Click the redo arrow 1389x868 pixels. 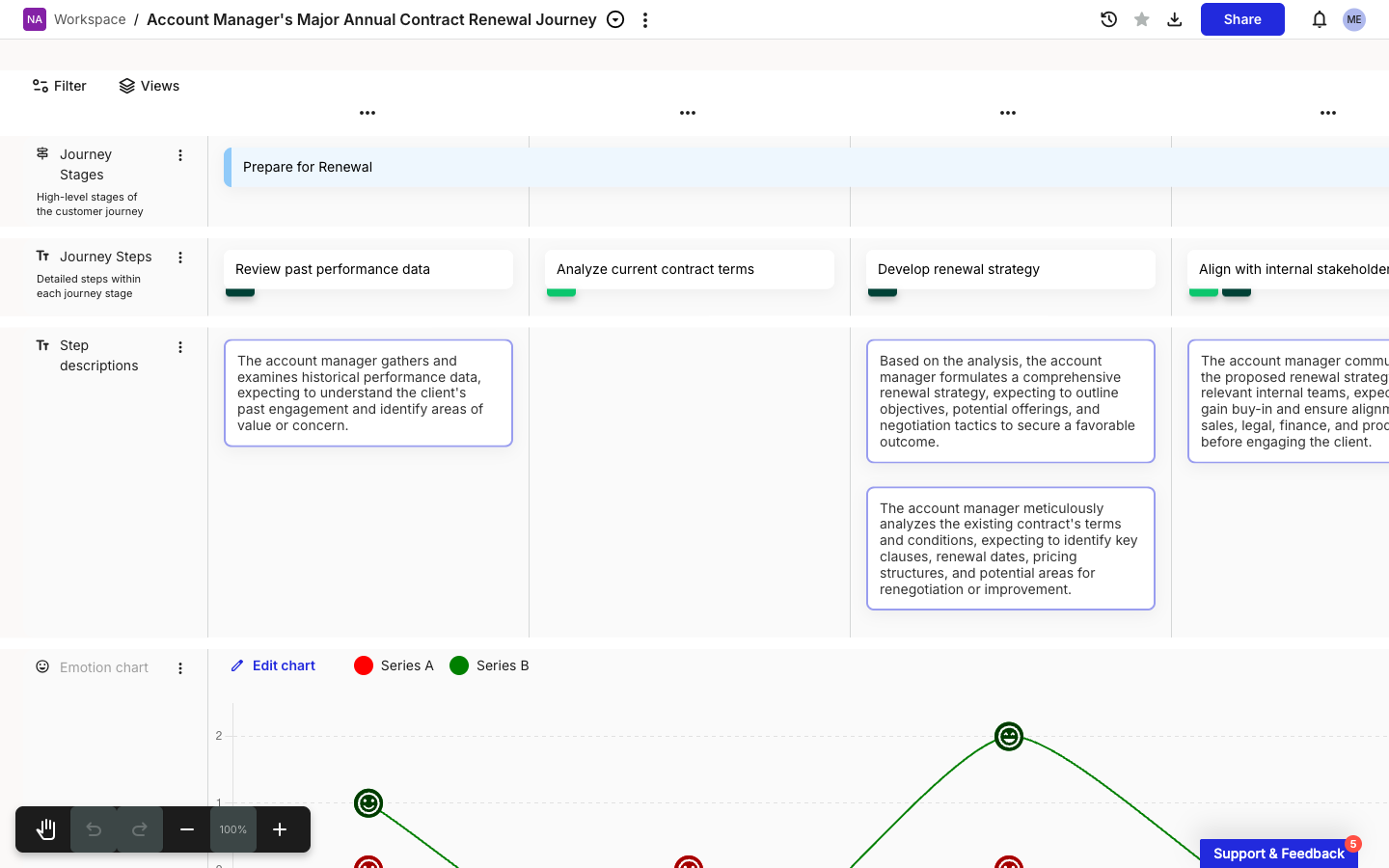coord(140,829)
